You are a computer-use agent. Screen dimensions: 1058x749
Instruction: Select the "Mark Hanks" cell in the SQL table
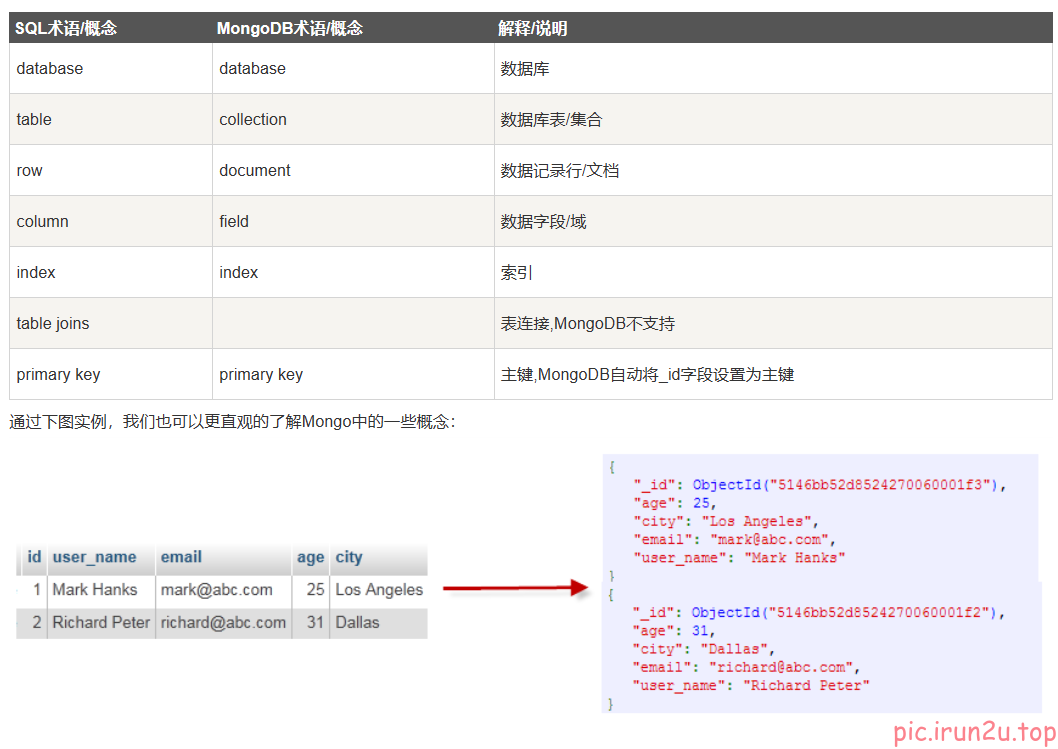(x=95, y=590)
